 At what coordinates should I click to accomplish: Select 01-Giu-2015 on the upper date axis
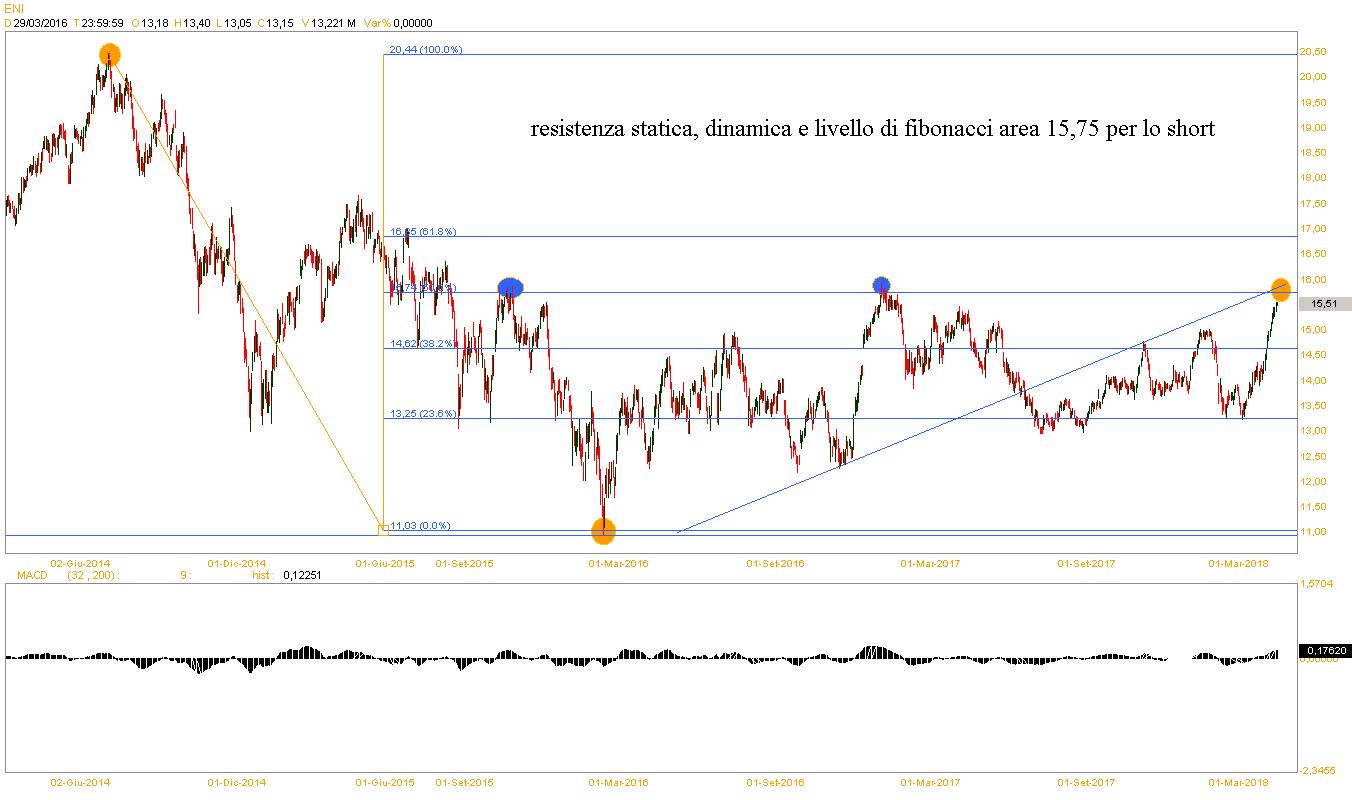(385, 564)
